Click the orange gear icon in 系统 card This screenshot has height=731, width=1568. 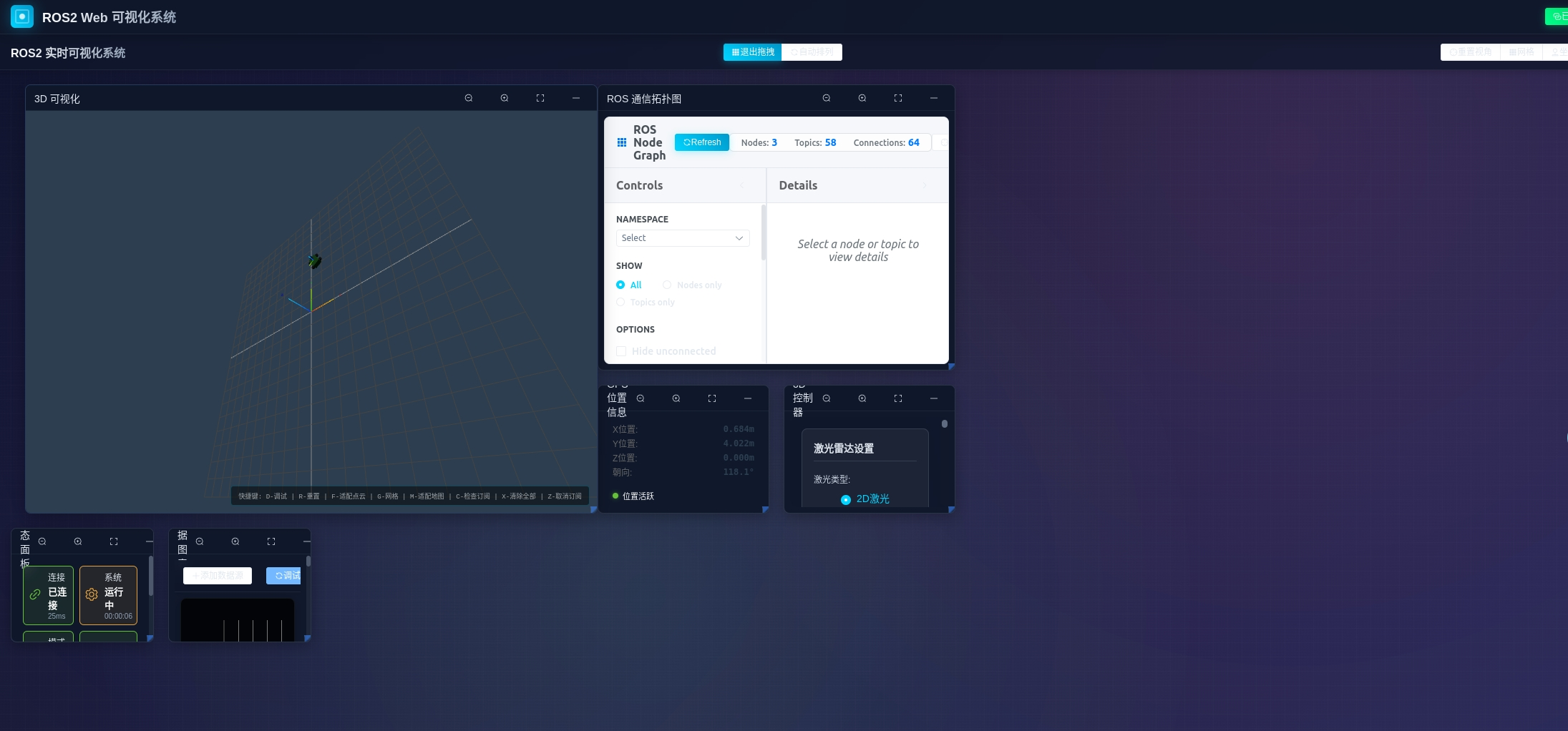[x=92, y=594]
